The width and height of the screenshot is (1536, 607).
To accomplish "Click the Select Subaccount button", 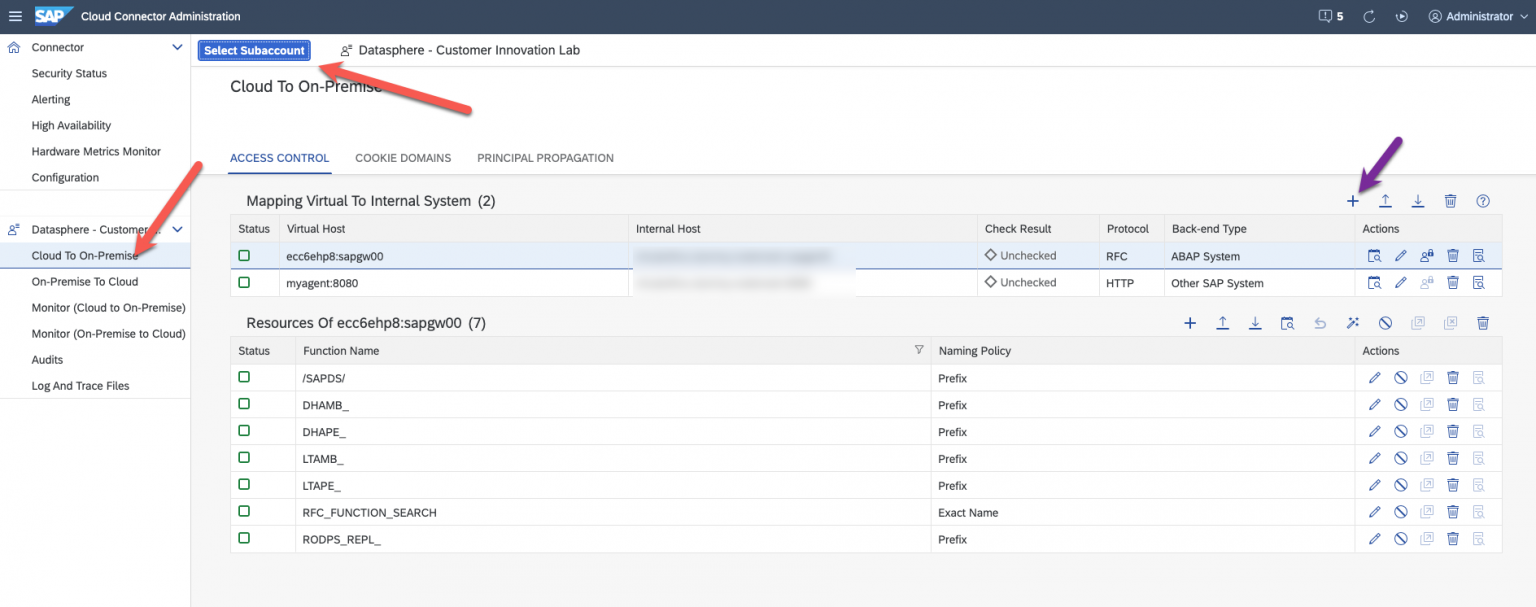I will click(254, 50).
